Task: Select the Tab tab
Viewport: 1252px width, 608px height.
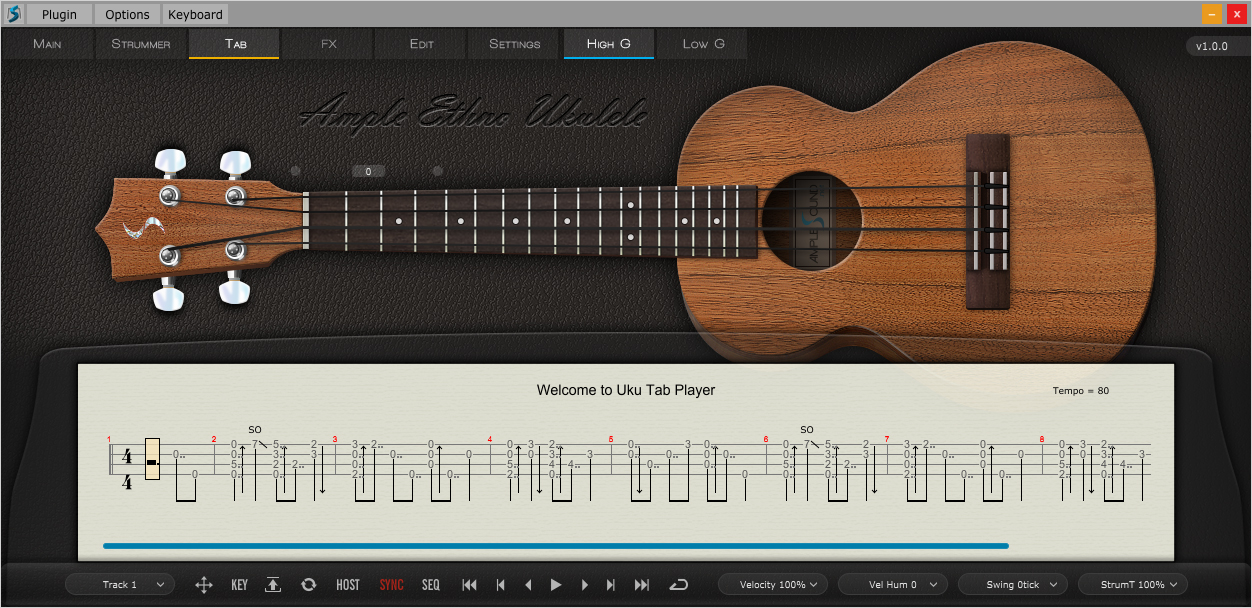Action: point(235,44)
